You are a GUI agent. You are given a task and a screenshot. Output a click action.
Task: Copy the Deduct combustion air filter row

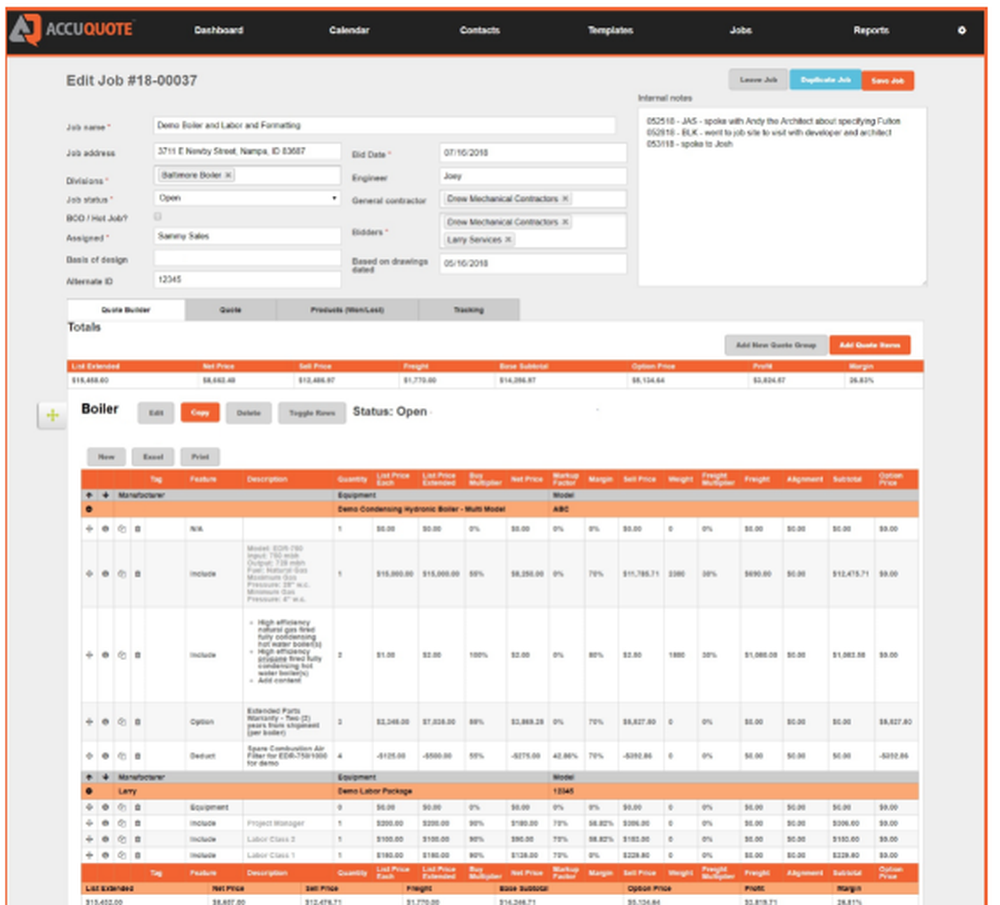pyautogui.click(x=122, y=756)
